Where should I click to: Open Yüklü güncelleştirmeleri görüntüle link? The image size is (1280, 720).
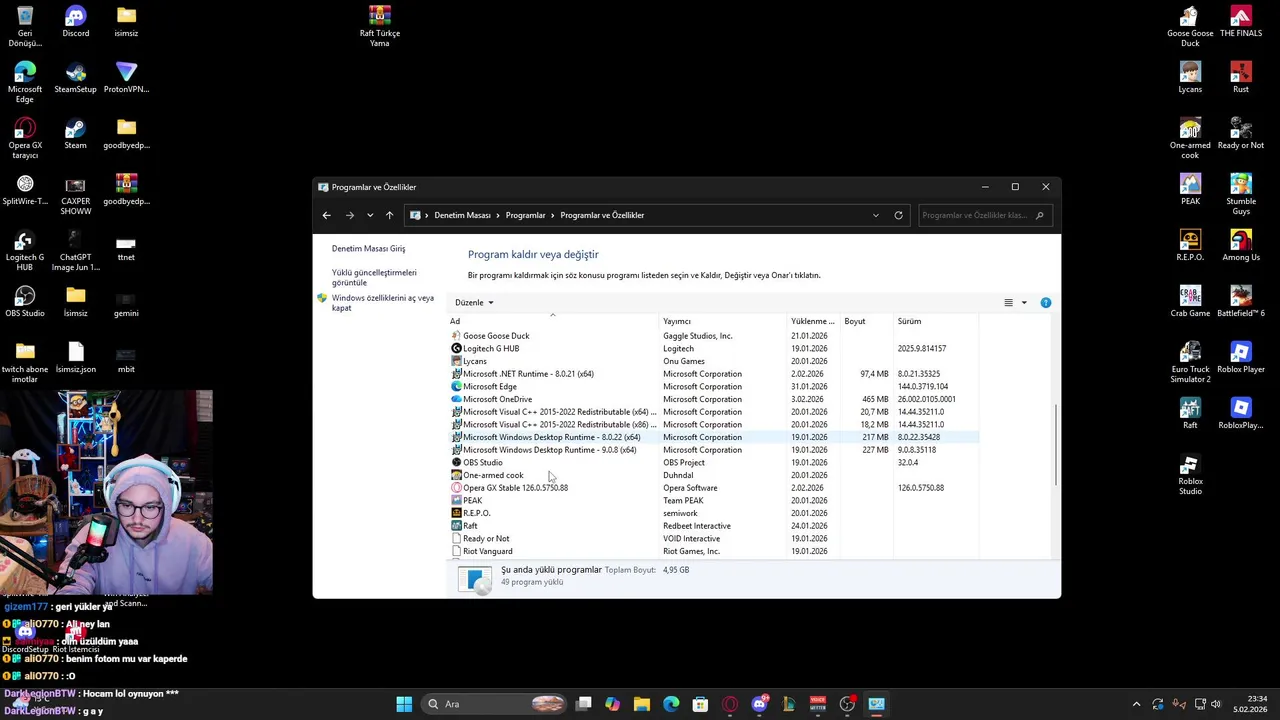pos(374,277)
